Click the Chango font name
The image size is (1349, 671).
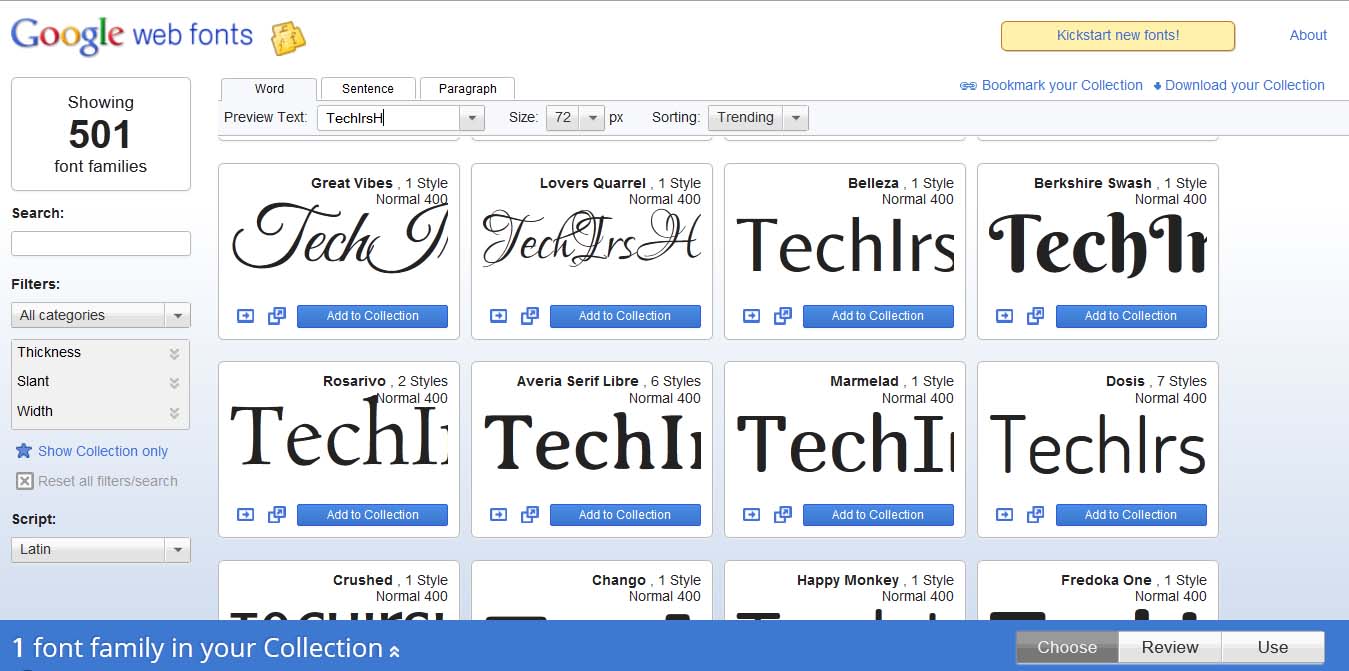[x=619, y=580]
